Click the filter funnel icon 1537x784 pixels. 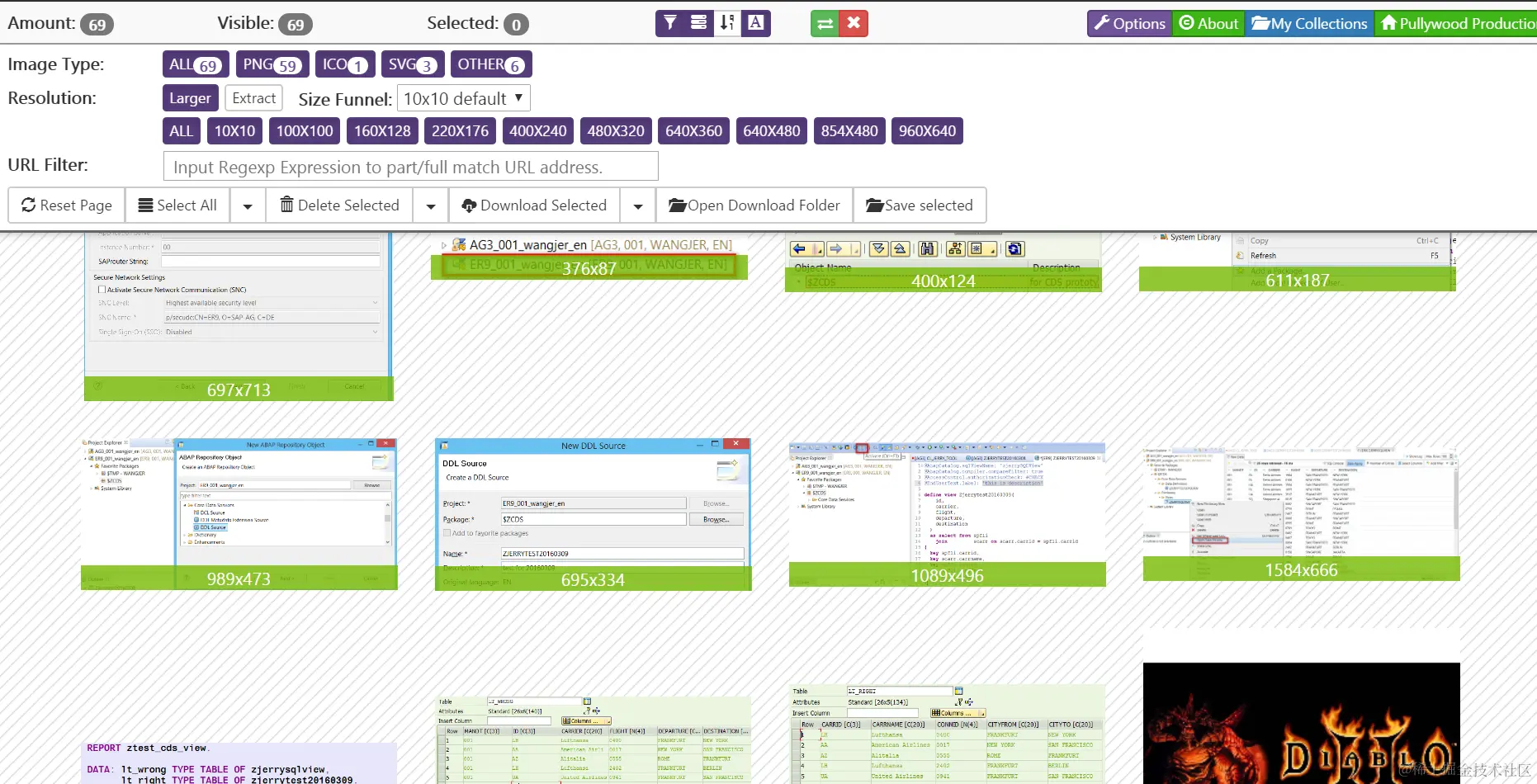click(670, 23)
